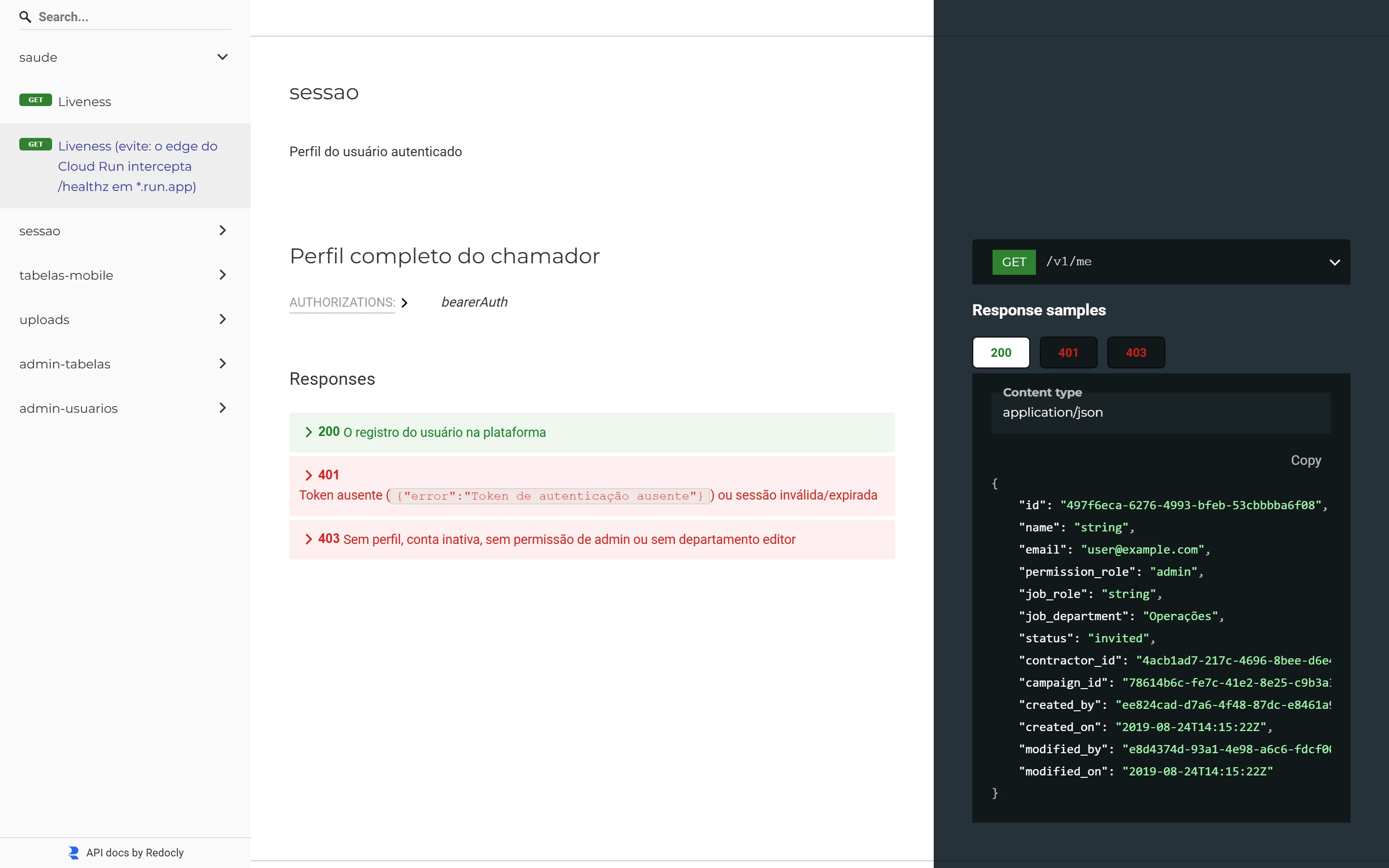
Task: Expand the 401 response row
Action: (x=592, y=486)
